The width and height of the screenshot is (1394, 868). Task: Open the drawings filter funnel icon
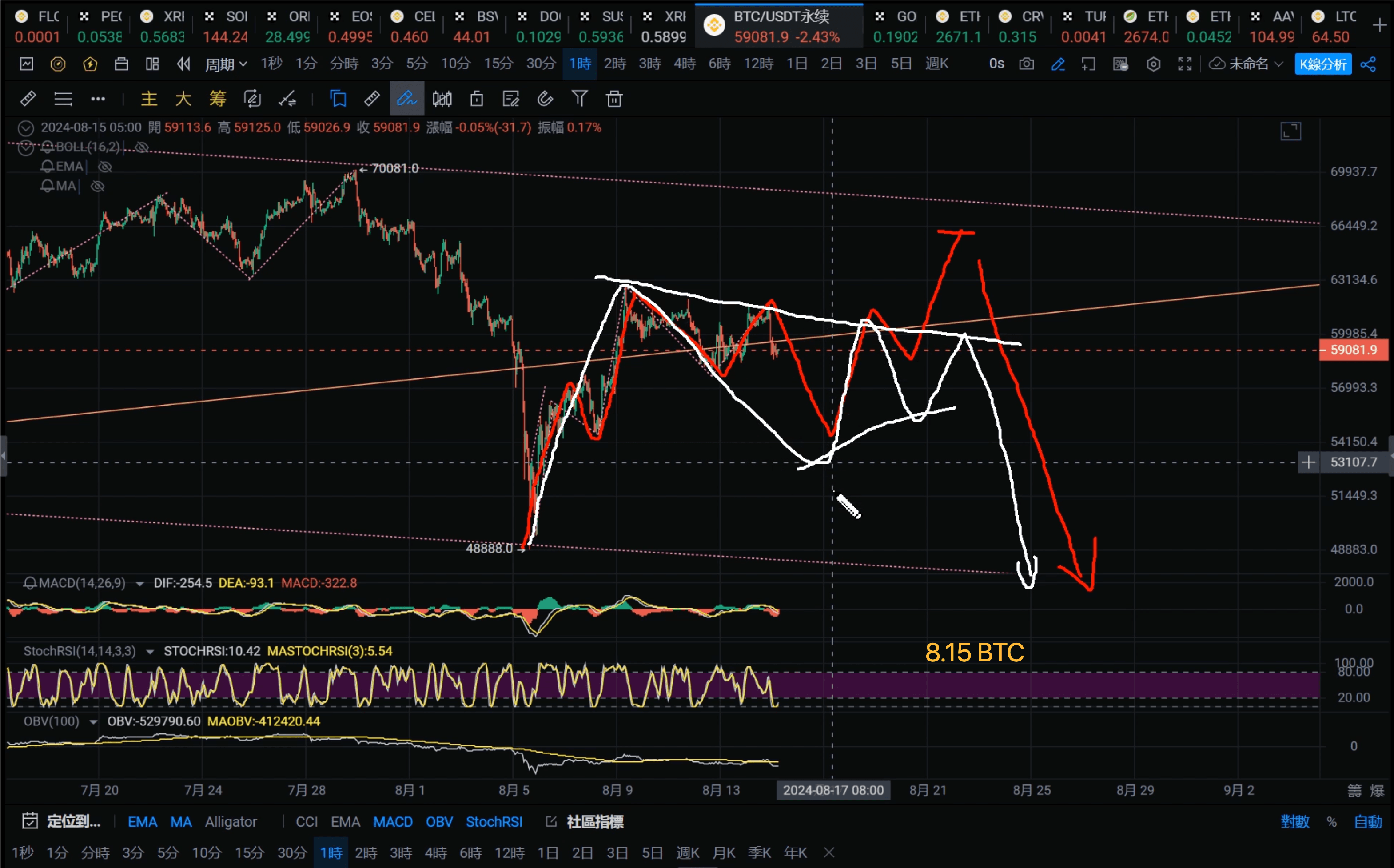click(580, 99)
